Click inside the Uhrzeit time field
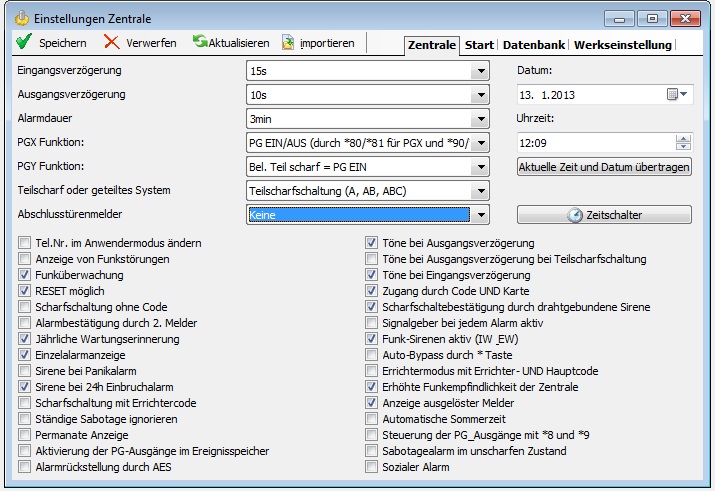Screen dimensions: 715x491 [x=590, y=143]
